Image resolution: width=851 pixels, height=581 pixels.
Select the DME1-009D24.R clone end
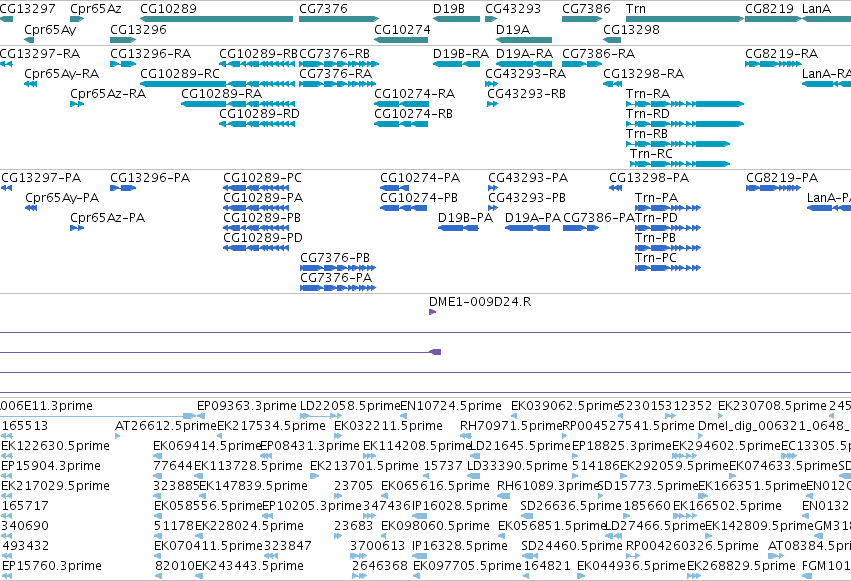click(x=433, y=312)
